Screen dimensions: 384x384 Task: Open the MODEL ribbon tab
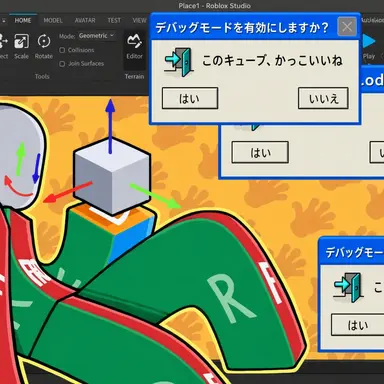coord(53,20)
